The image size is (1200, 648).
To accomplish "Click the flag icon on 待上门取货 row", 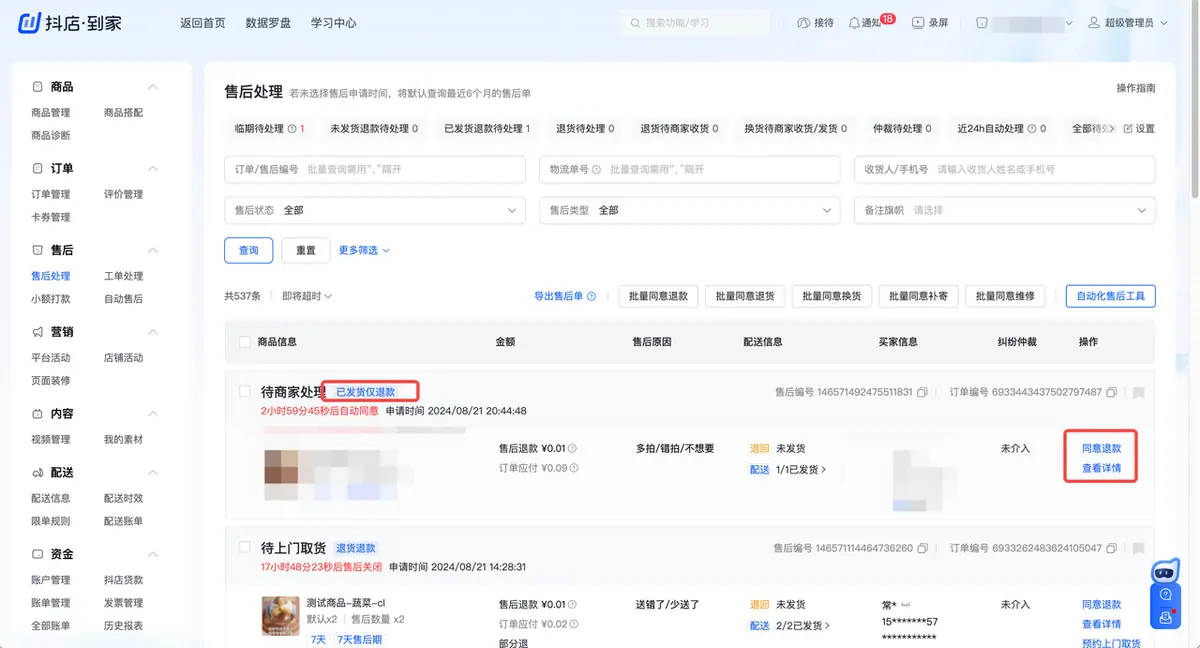I will (1138, 548).
